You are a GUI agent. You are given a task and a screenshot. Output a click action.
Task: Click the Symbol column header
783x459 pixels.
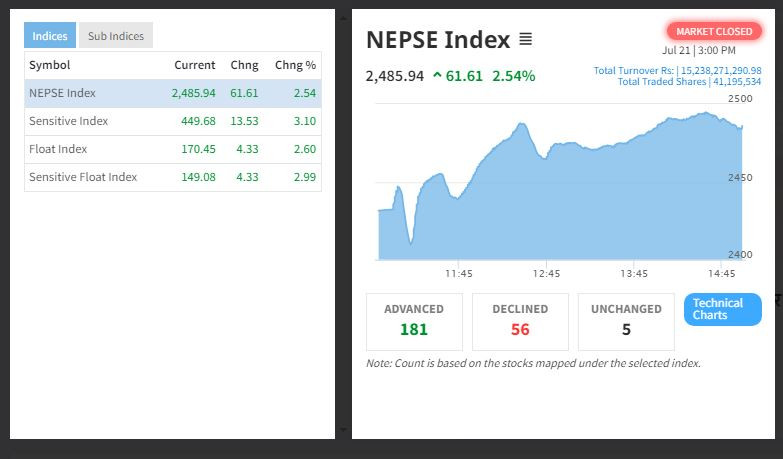click(49, 65)
